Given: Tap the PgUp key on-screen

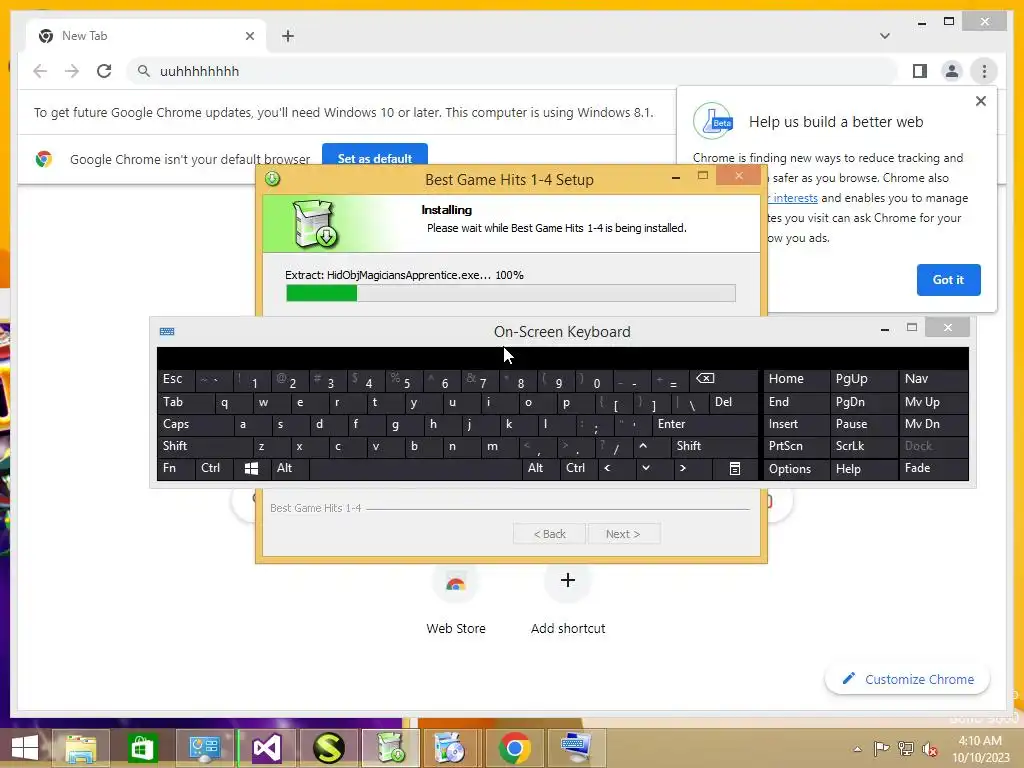Looking at the screenshot, I should (863, 380).
